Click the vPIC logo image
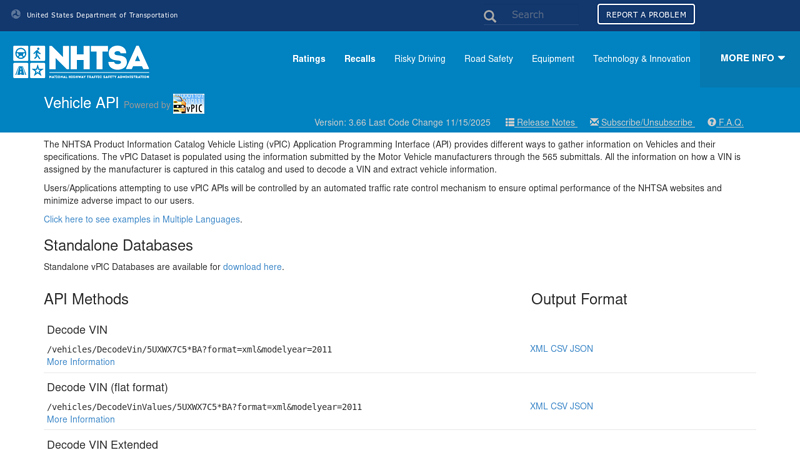800x450 pixels. pos(189,104)
